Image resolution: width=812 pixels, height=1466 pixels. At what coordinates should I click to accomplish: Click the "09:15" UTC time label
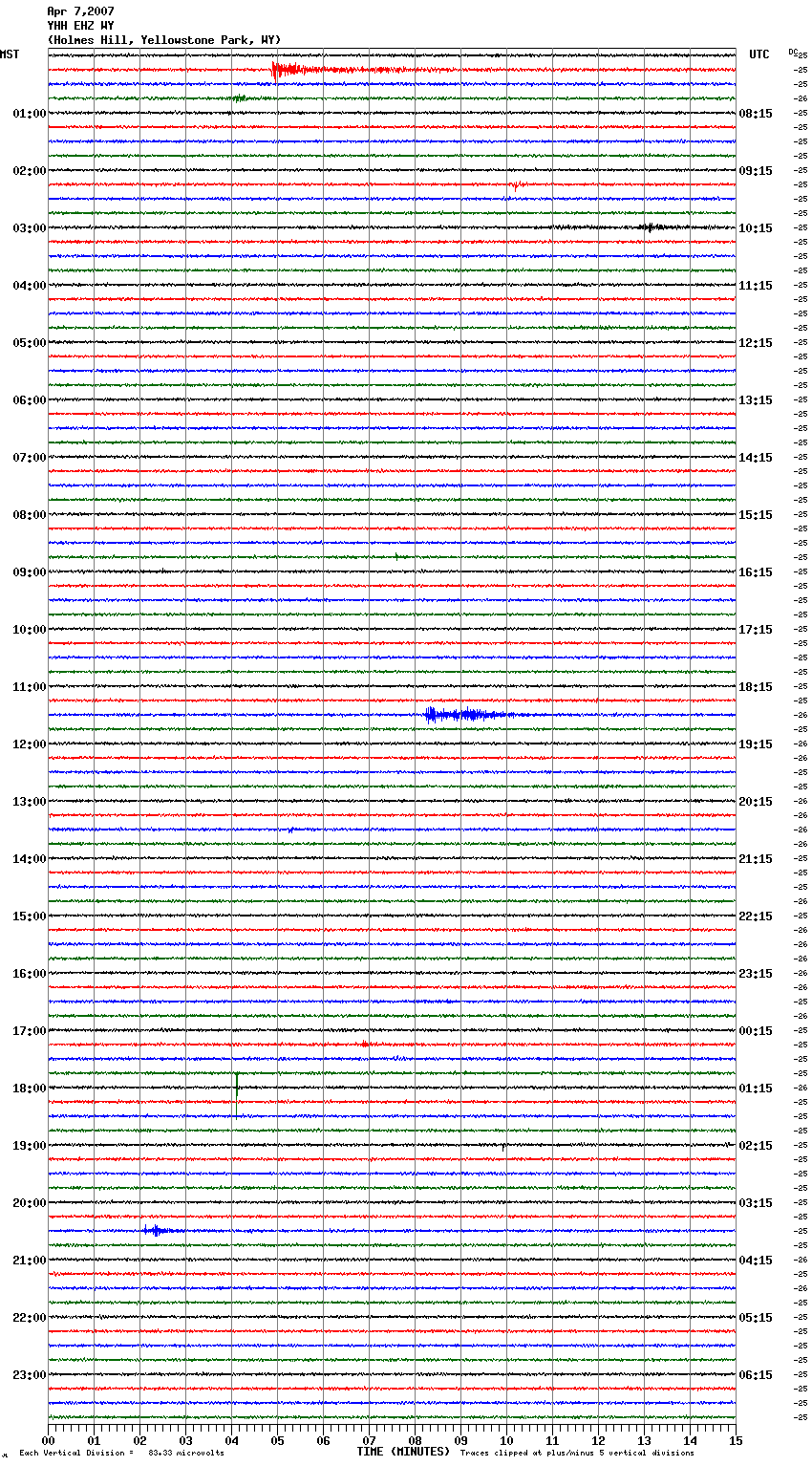pyautogui.click(x=756, y=171)
